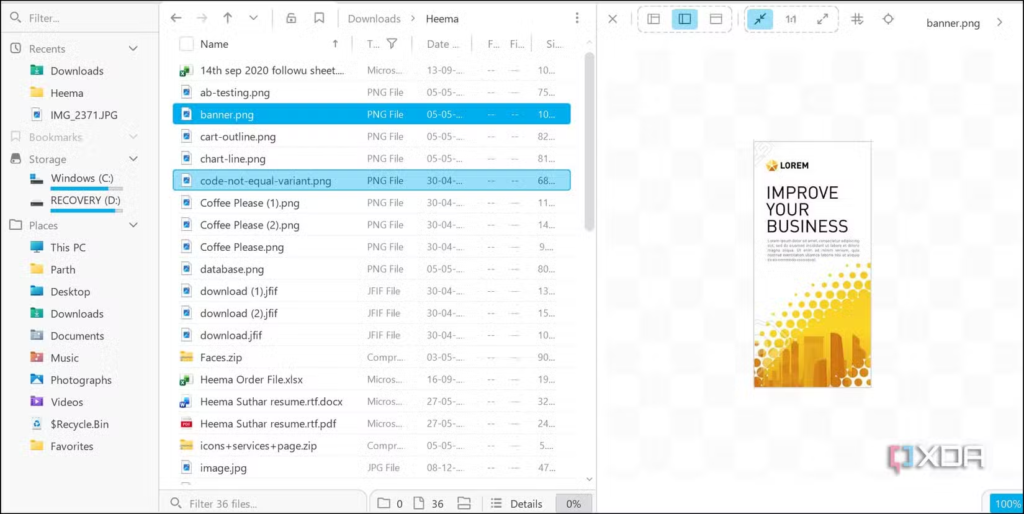
Task: Collapse the Places section in sidebar
Action: point(133,225)
